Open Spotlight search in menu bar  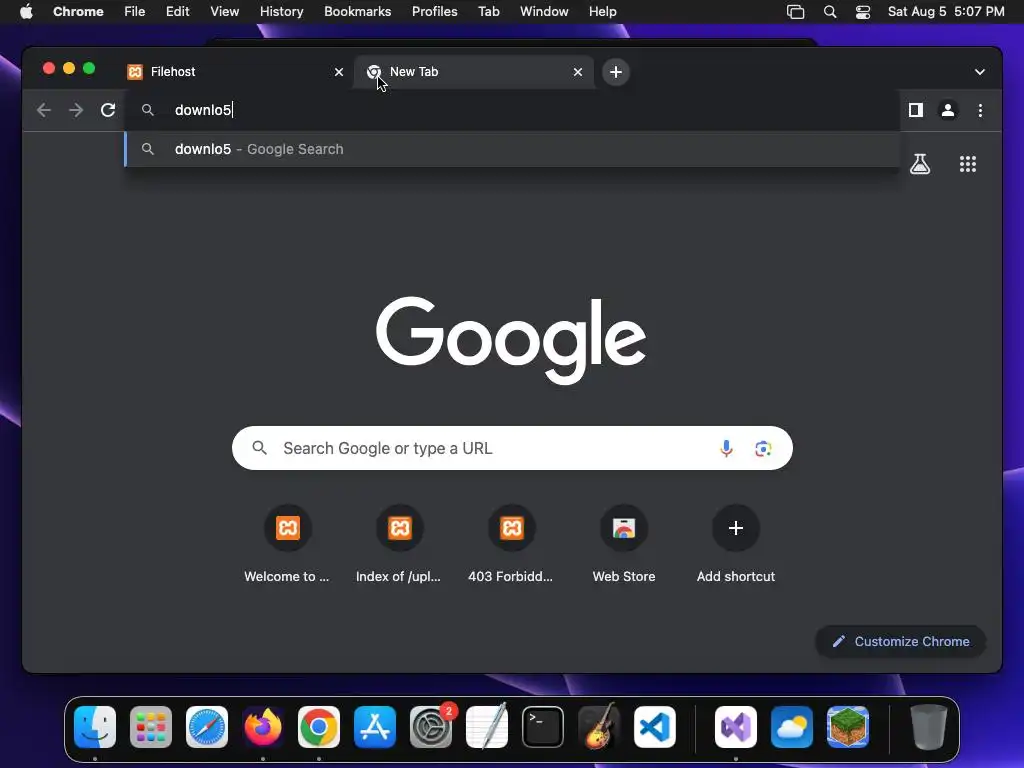(x=829, y=12)
